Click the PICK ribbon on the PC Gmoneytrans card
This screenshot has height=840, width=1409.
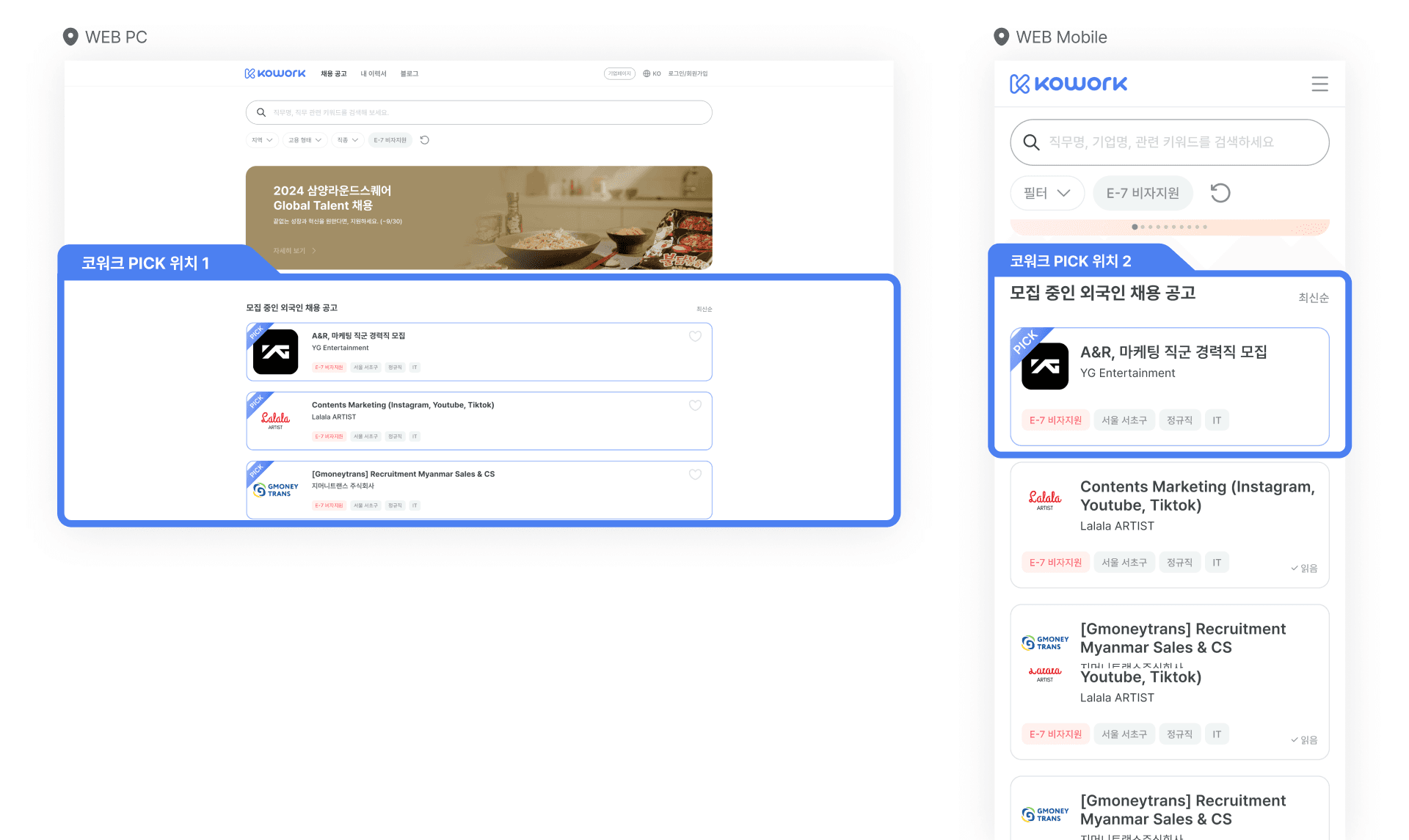tap(256, 470)
